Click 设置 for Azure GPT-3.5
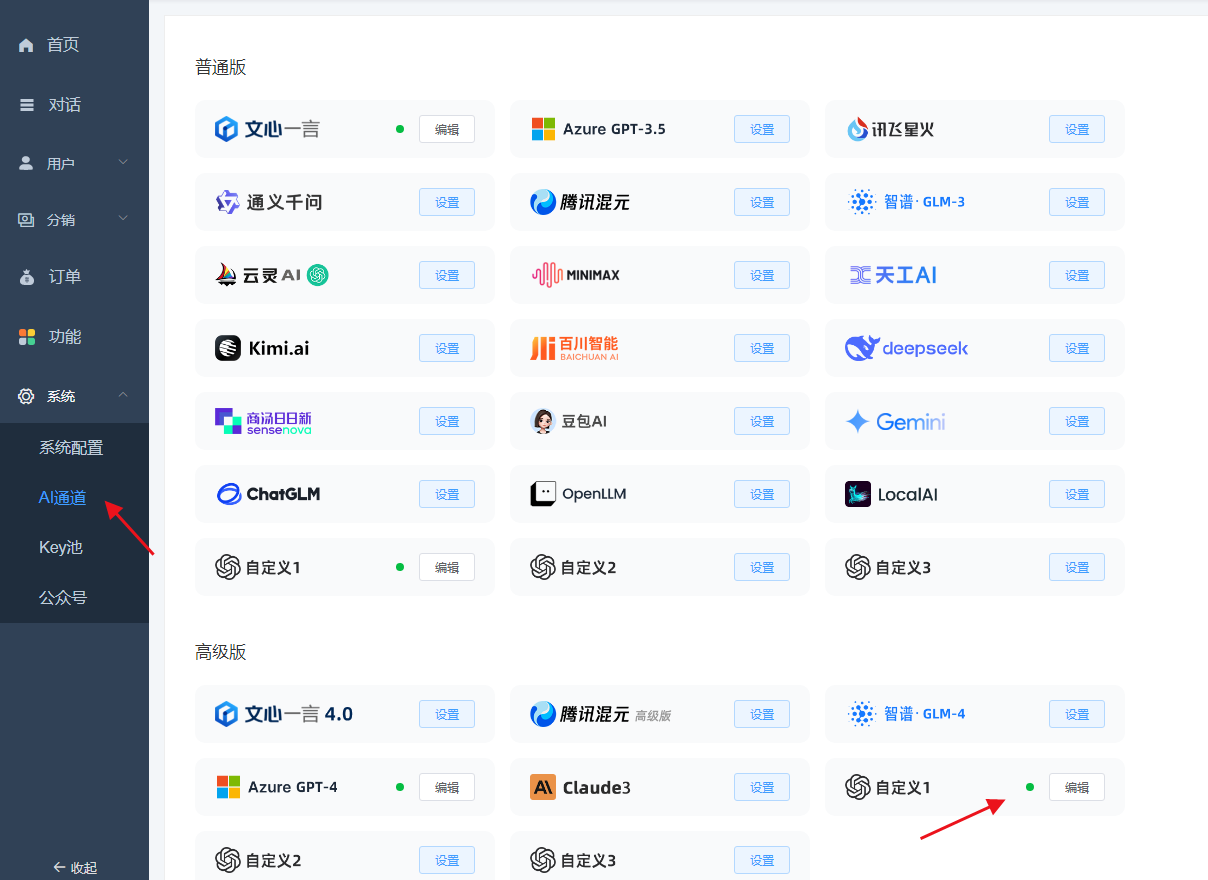The width and height of the screenshot is (1208, 880). (762, 129)
